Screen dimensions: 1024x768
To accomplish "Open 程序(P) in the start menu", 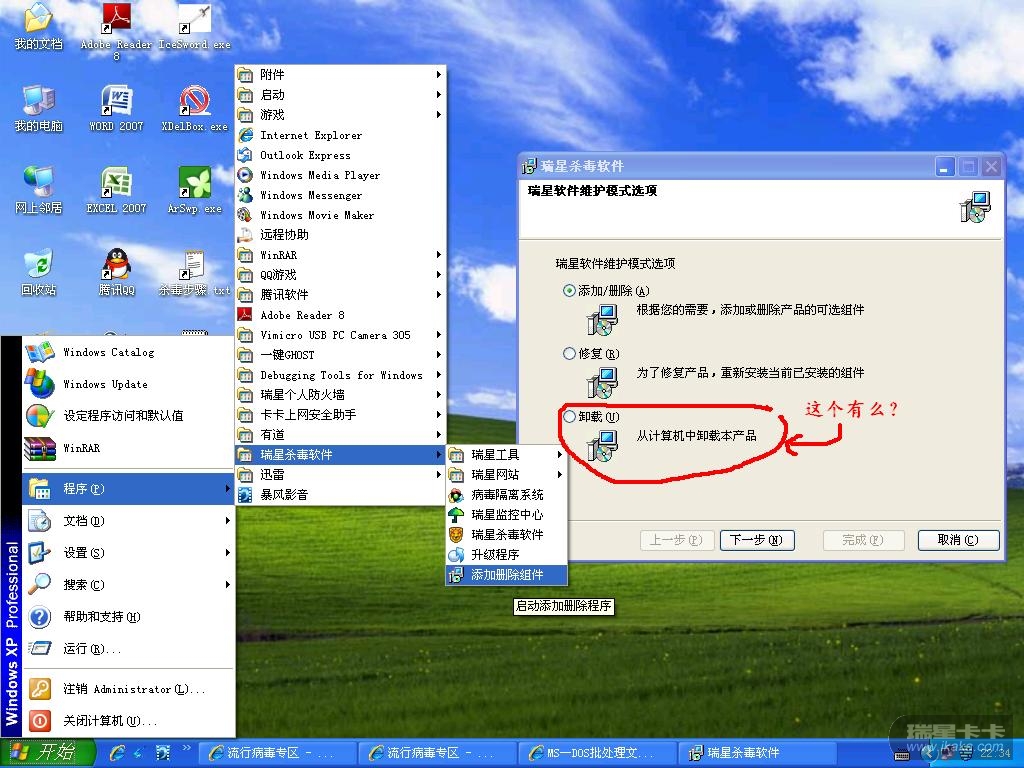I will pos(129,488).
